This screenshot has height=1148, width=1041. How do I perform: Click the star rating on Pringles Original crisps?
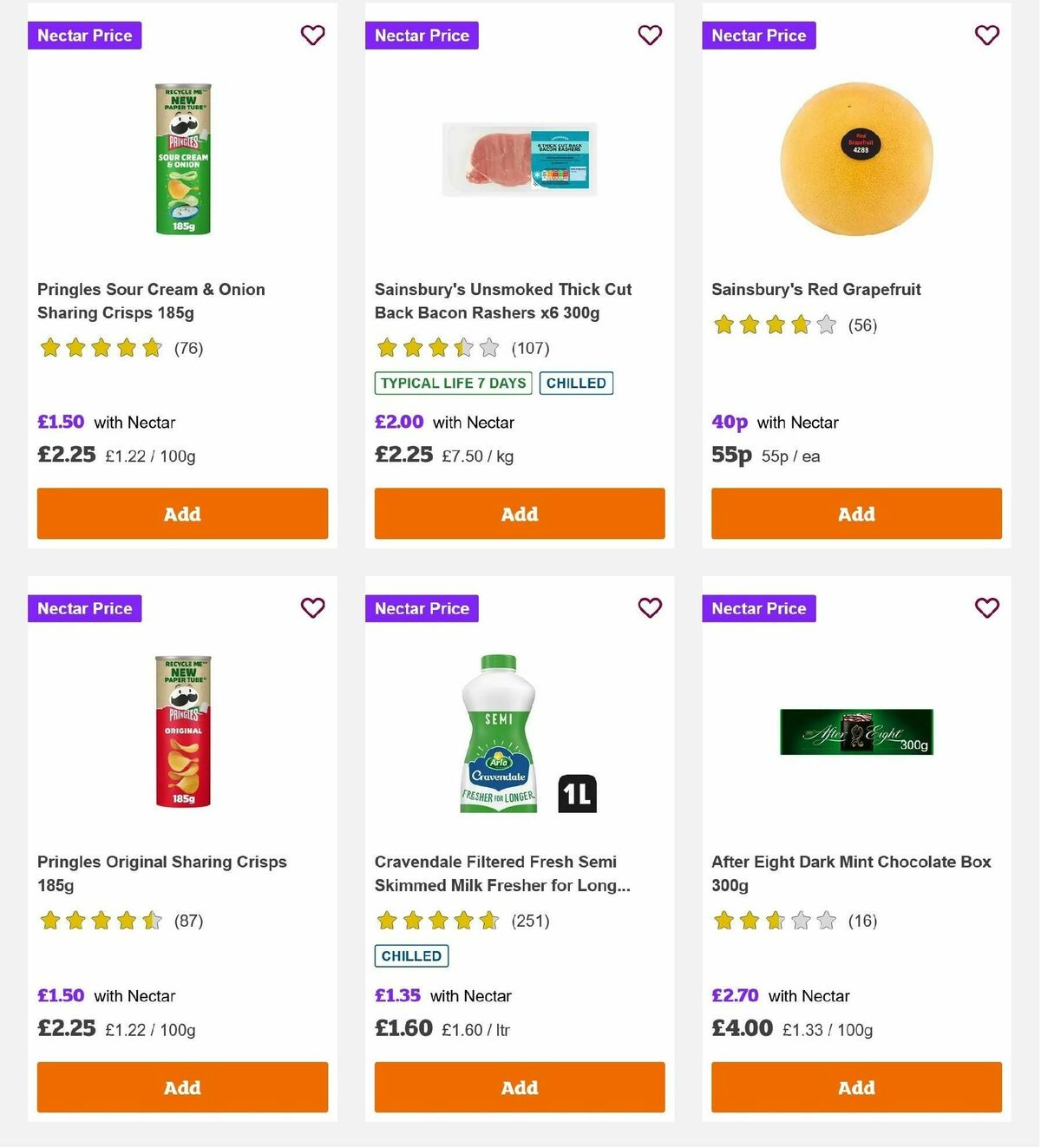pyautogui.click(x=101, y=921)
